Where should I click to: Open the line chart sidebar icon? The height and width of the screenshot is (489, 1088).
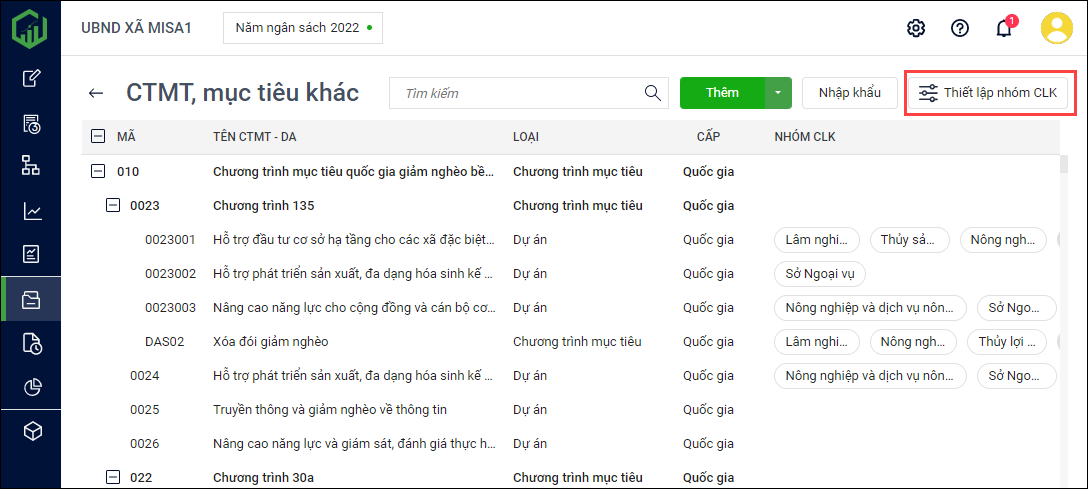(32, 211)
